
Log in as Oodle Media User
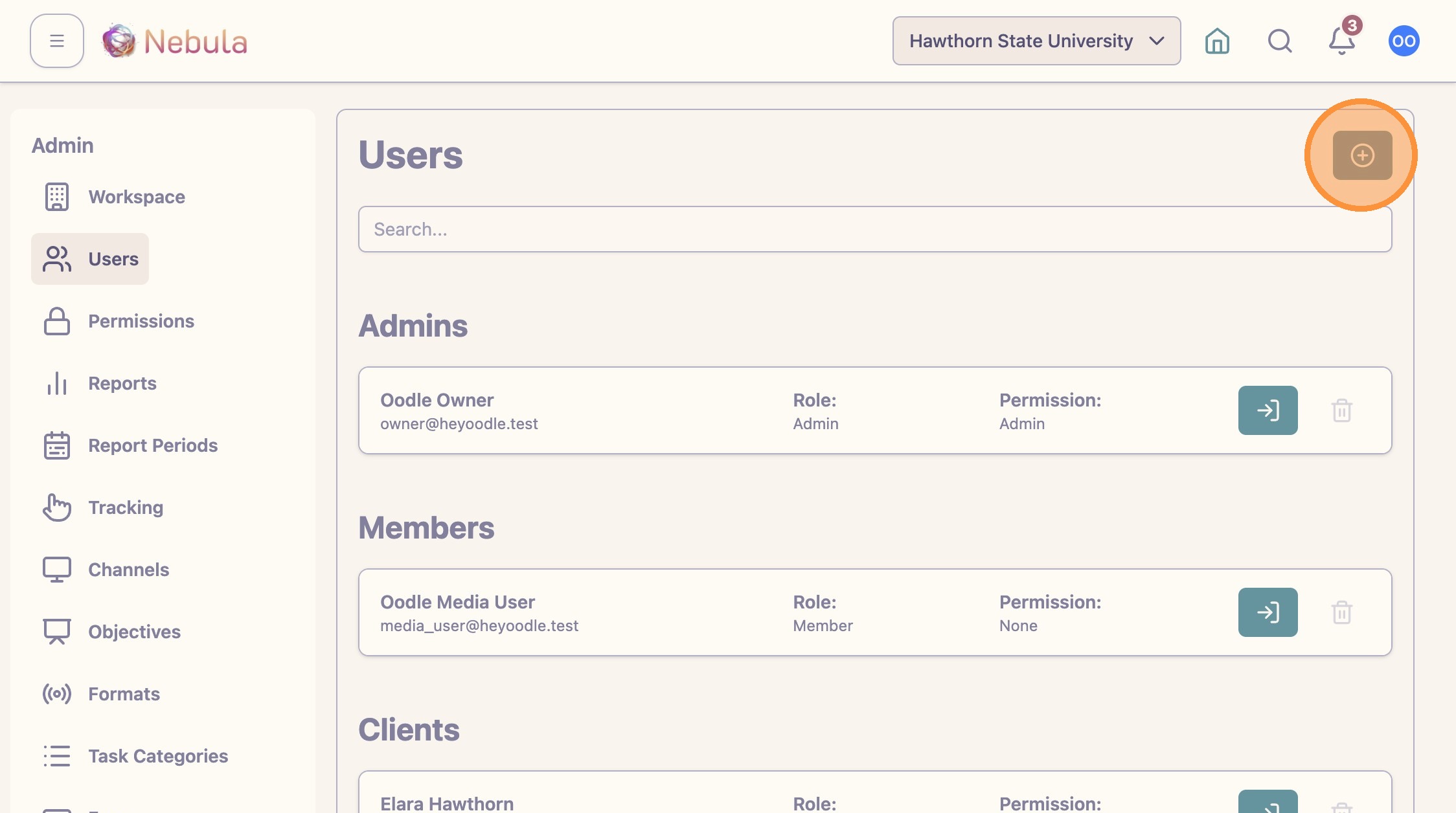click(x=1268, y=612)
